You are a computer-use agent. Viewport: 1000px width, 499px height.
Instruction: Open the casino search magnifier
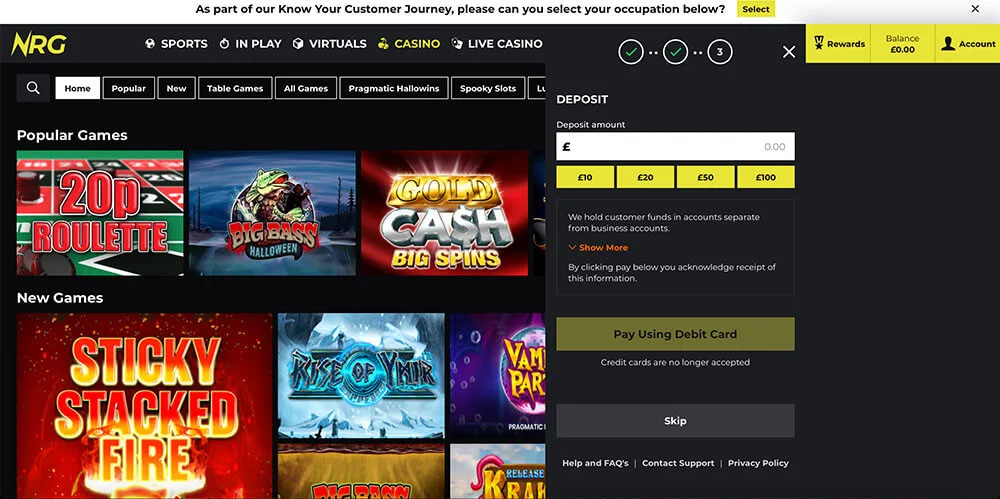(33, 88)
